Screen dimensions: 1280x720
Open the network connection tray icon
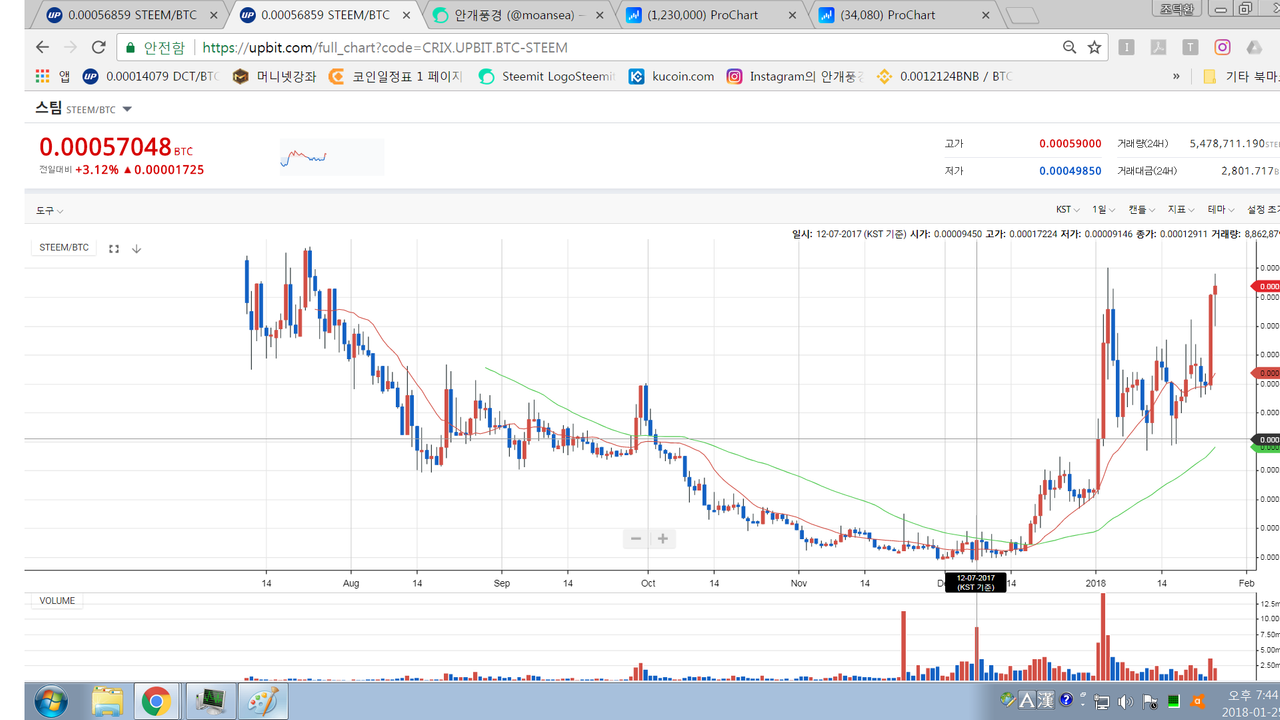(x=1101, y=701)
